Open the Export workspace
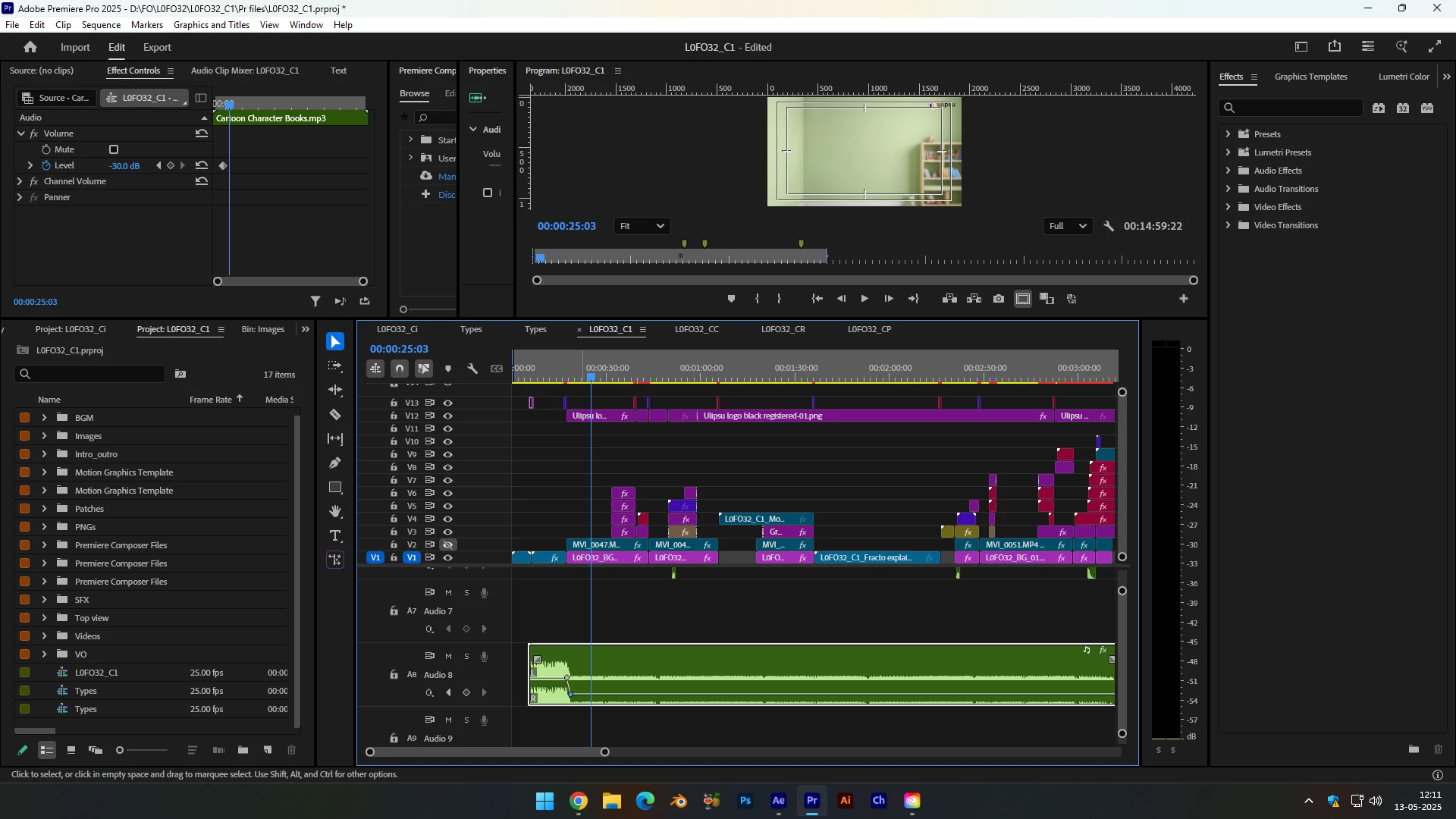Screen dimensions: 1456x819 coord(157,47)
